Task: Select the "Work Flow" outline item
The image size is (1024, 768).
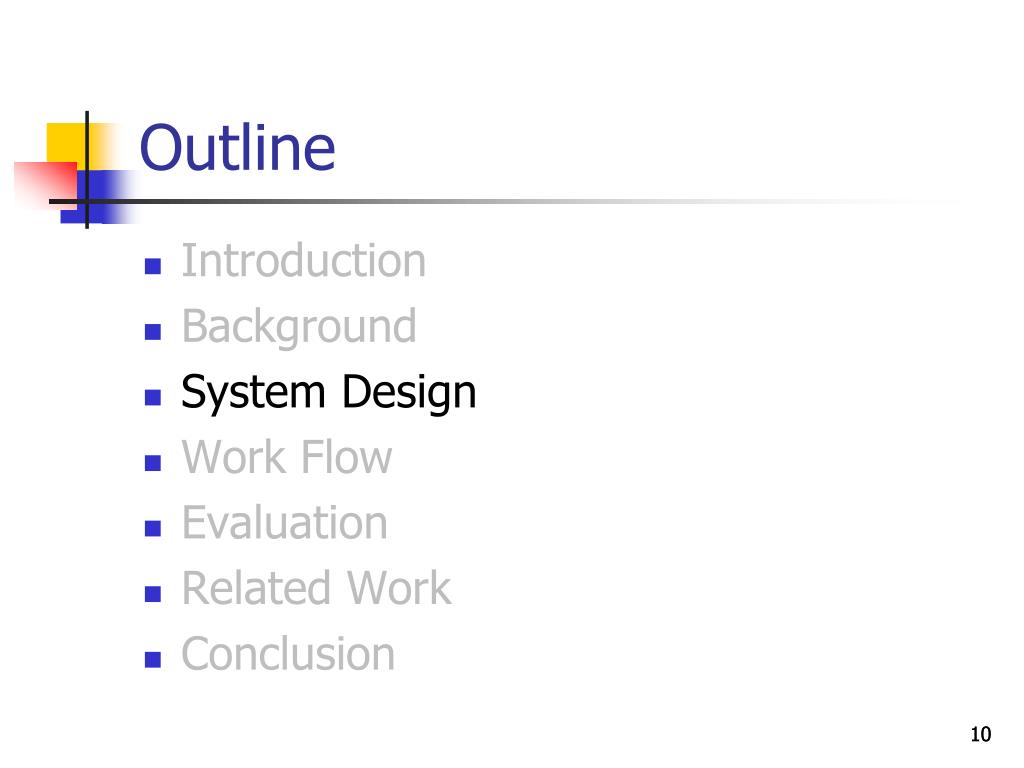Action: click(x=287, y=457)
